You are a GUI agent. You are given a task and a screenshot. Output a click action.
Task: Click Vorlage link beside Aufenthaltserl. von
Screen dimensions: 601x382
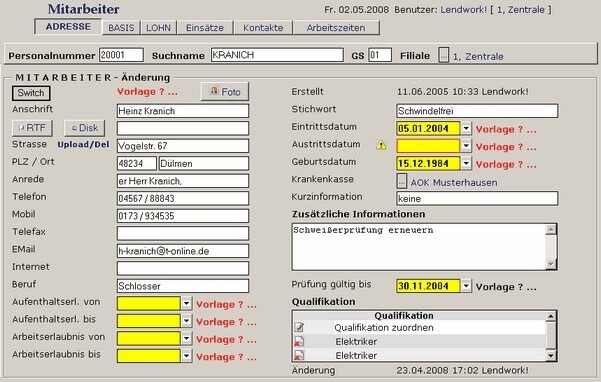(x=226, y=305)
